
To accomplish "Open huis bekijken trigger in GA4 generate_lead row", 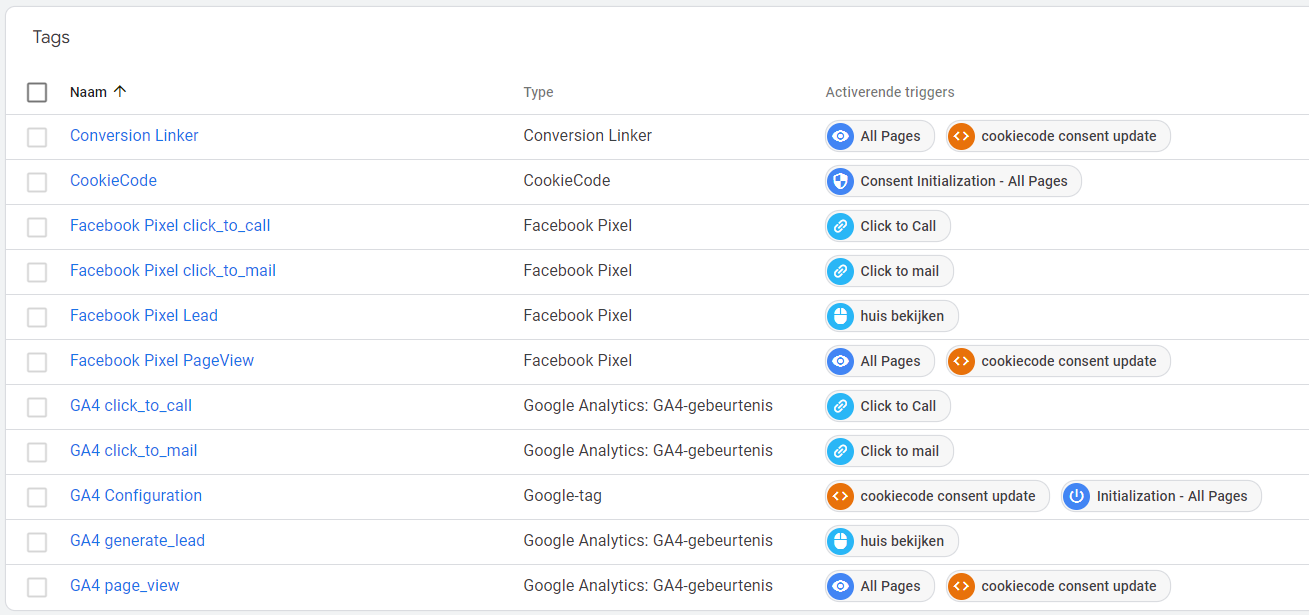I will click(892, 541).
